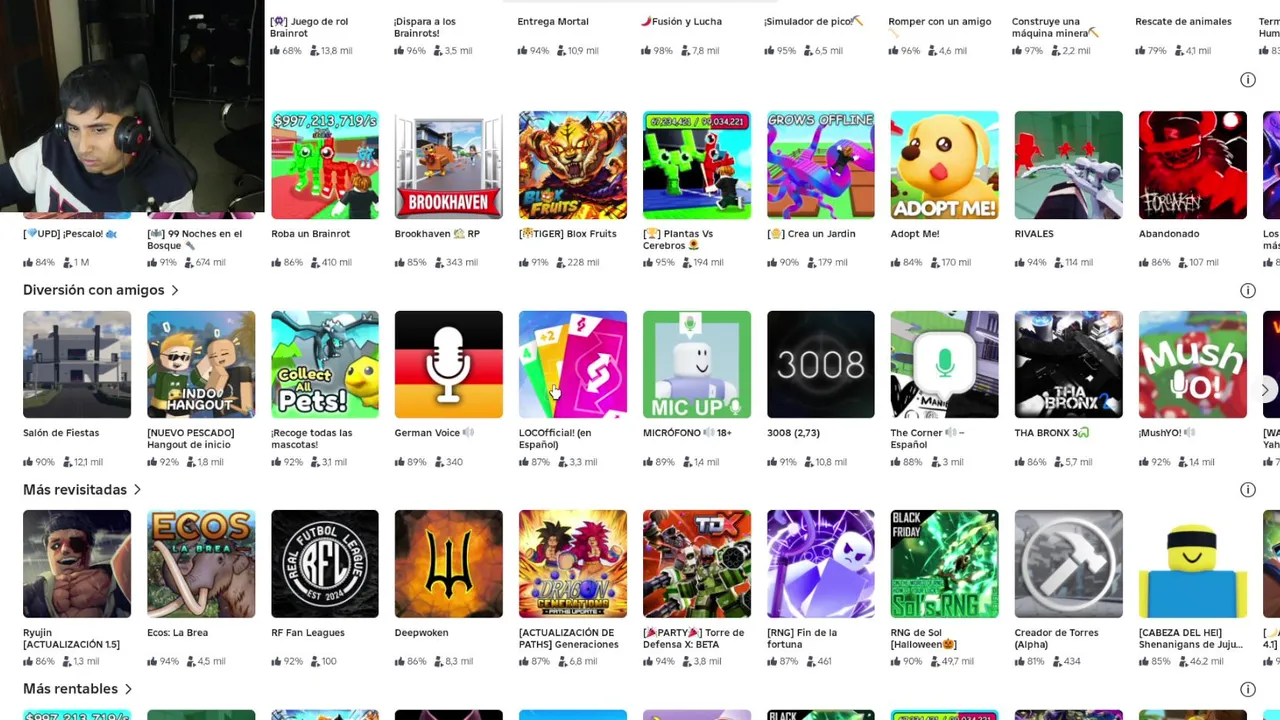The width and height of the screenshot is (1280, 720).
Task: Open the German Voice microphone game tile
Action: pos(449,364)
